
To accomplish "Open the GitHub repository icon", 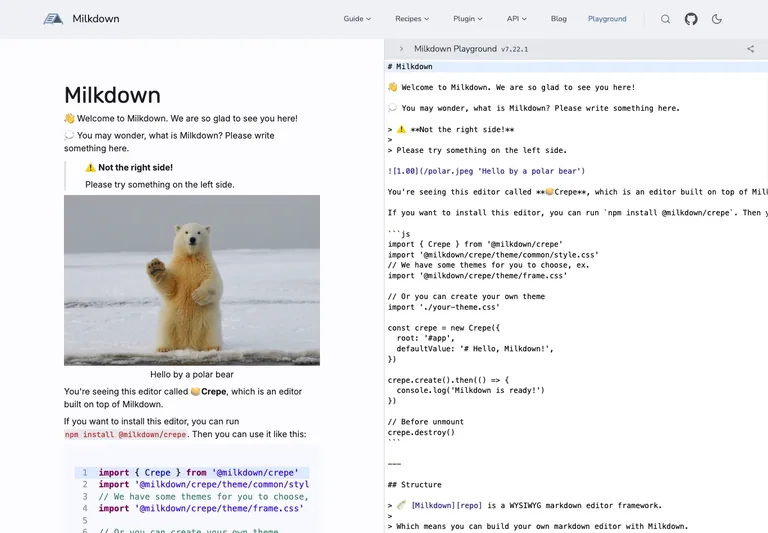I will (691, 19).
